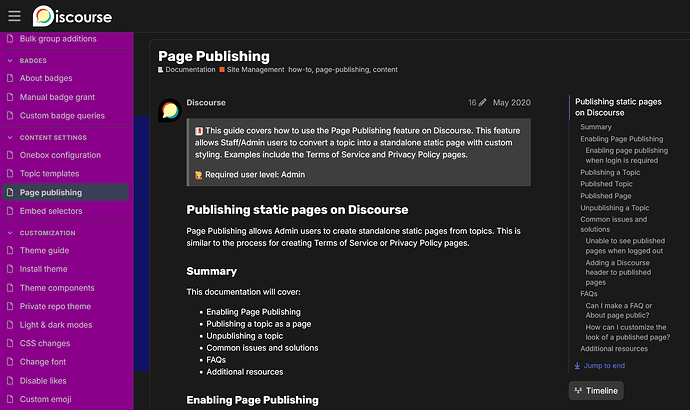The height and width of the screenshot is (410, 690).
Task: Go to Published Topic in contents
Action: coord(606,184)
